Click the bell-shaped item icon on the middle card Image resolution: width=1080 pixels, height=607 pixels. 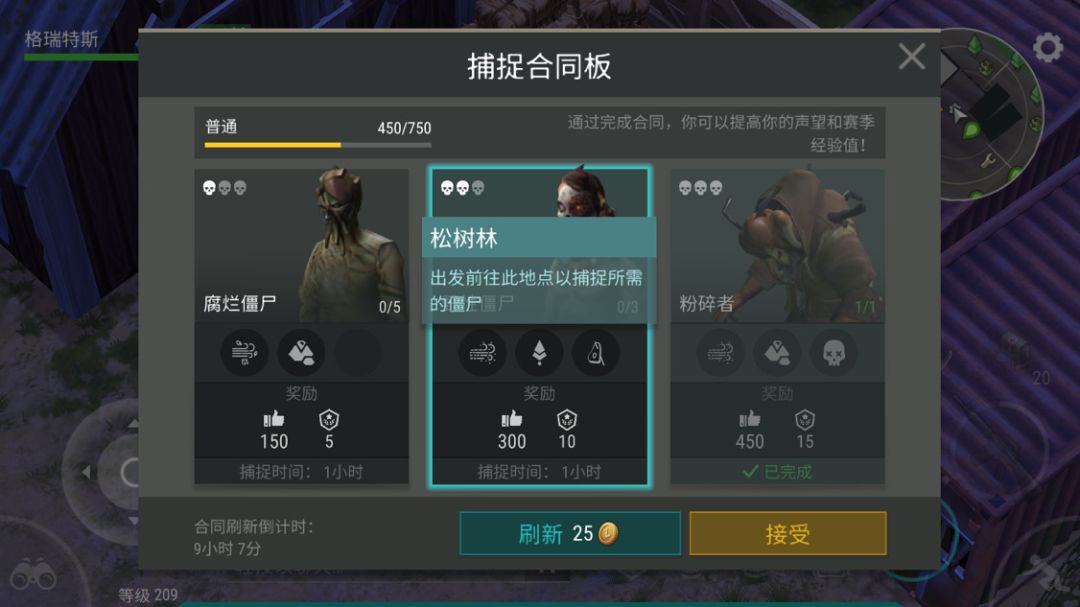pyautogui.click(x=596, y=353)
